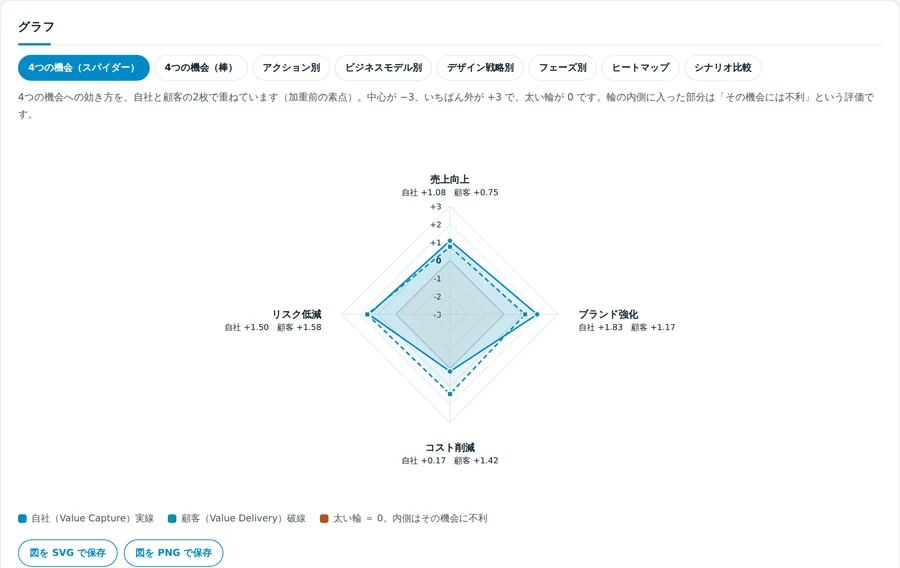This screenshot has width=900, height=568.
Task: Click 図を PNG で保存 button
Action: (173, 553)
